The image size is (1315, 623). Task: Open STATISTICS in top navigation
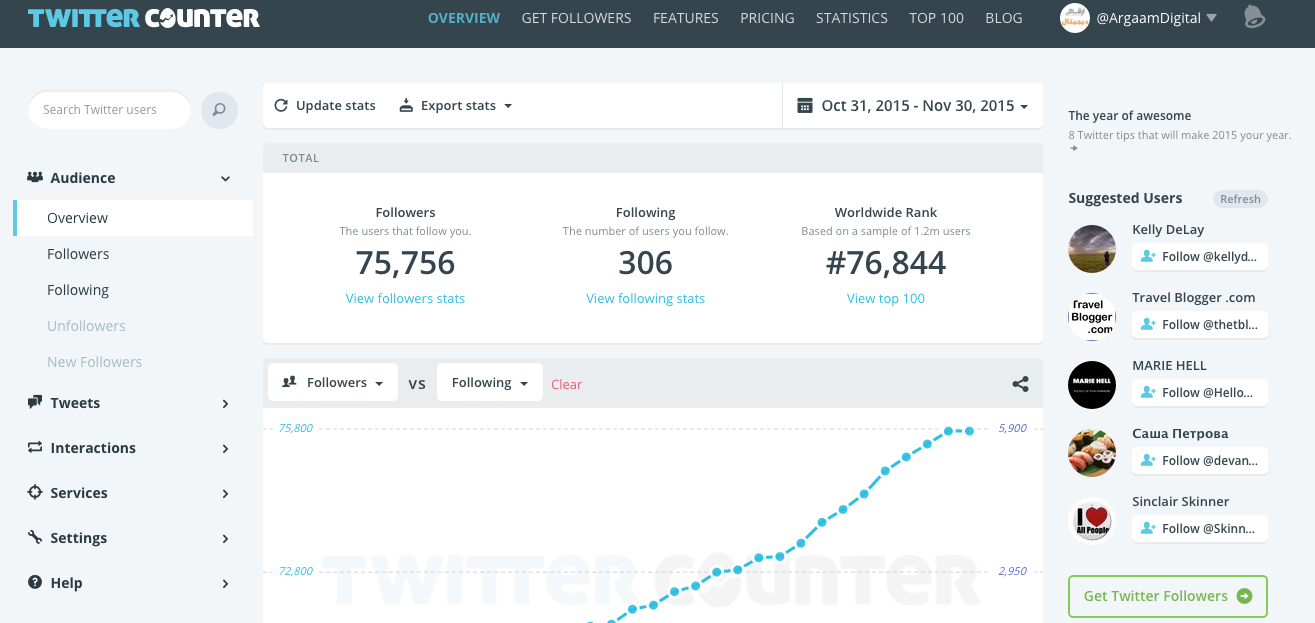[851, 18]
